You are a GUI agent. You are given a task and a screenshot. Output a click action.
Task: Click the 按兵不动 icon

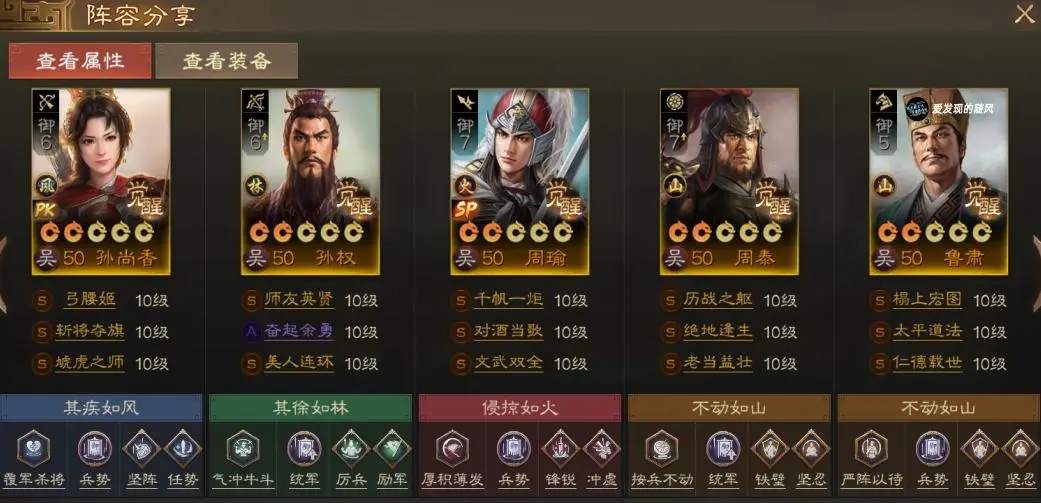point(662,449)
